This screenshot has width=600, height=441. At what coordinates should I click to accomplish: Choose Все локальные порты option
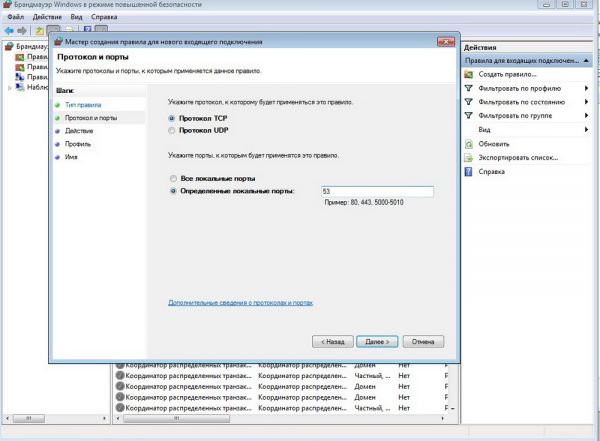click(x=173, y=178)
